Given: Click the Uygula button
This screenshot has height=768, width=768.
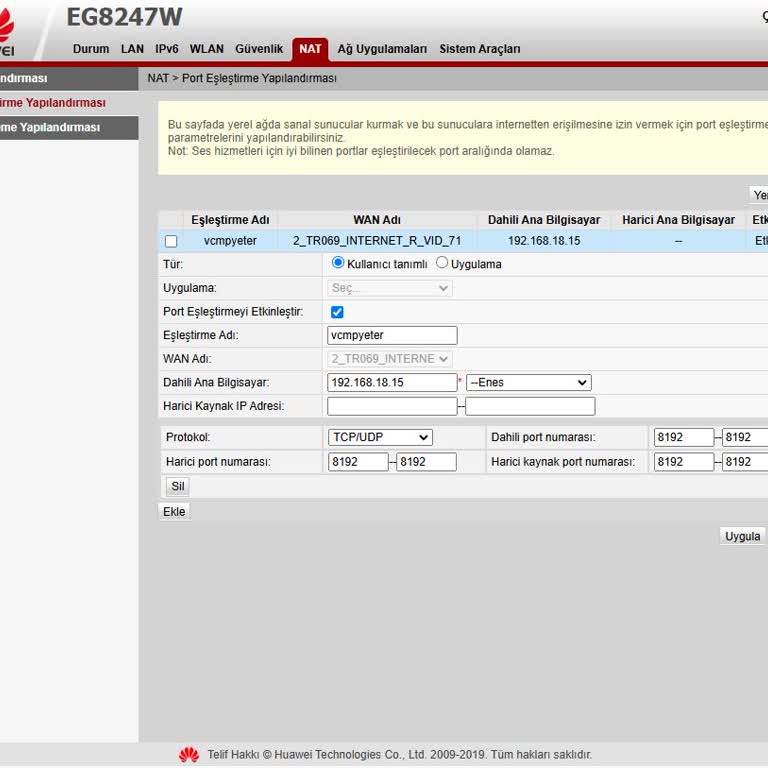Looking at the screenshot, I should (x=743, y=536).
